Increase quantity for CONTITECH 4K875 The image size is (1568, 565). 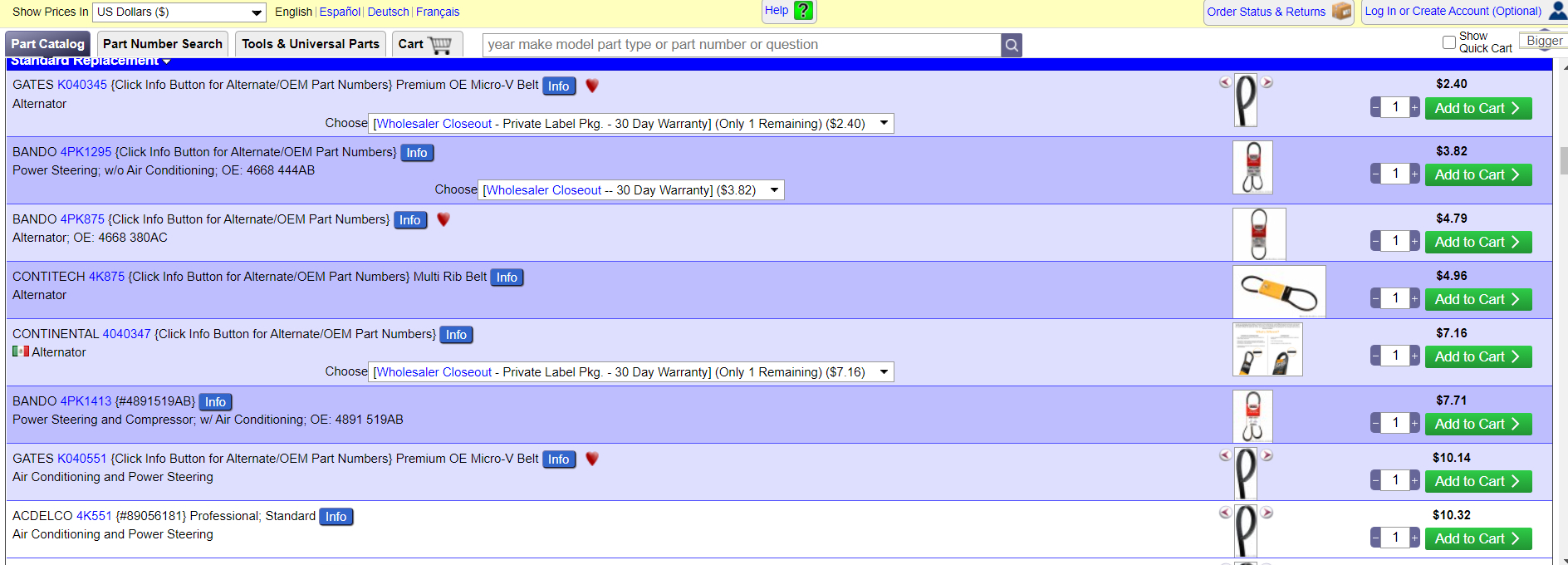1414,298
